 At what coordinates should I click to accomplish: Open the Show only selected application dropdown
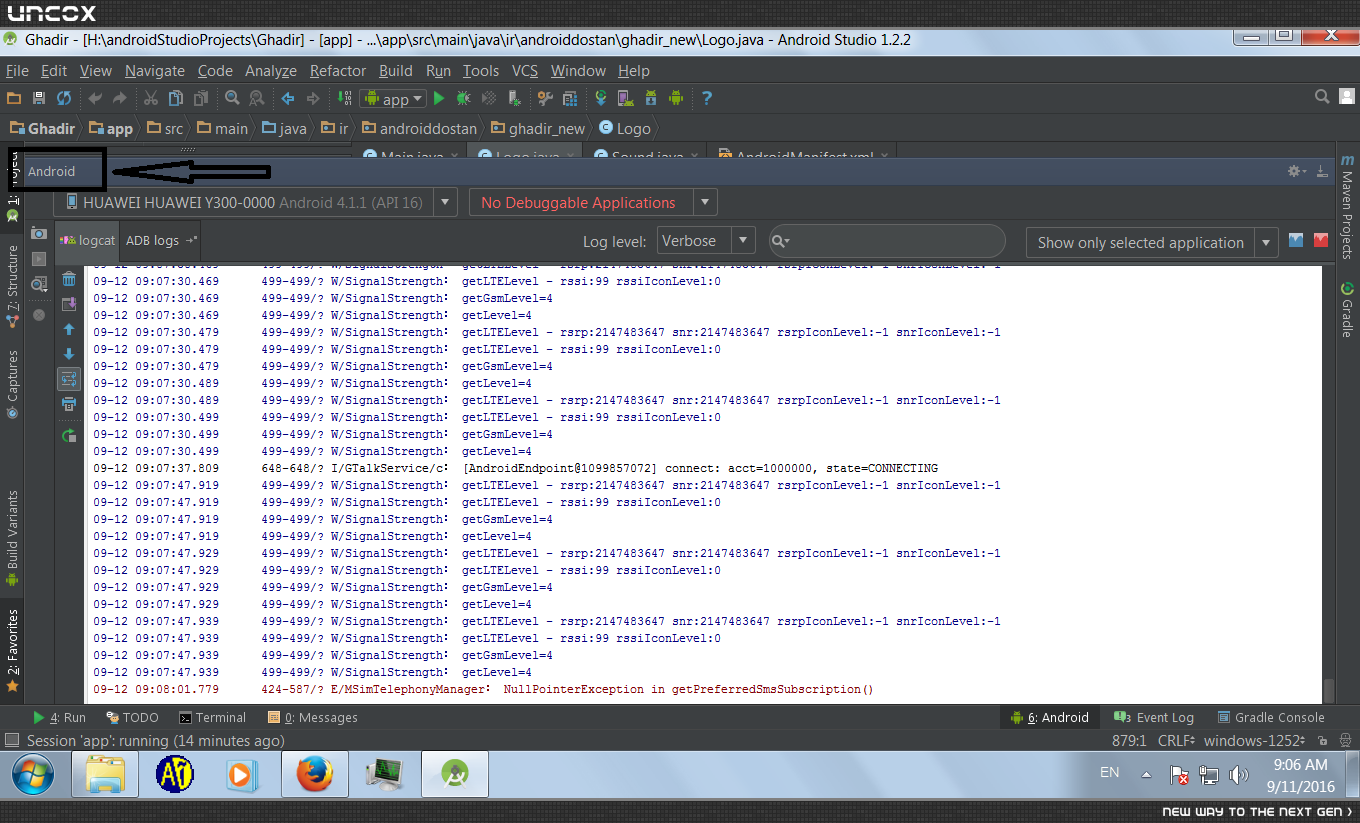tap(1152, 242)
